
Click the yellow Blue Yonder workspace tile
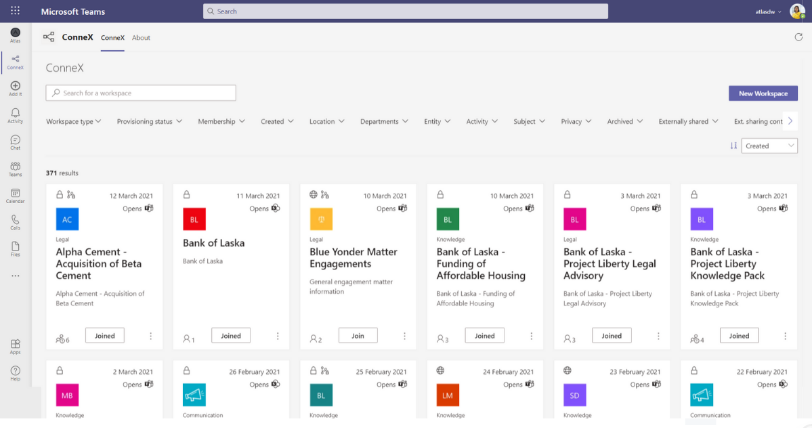[x=321, y=219]
